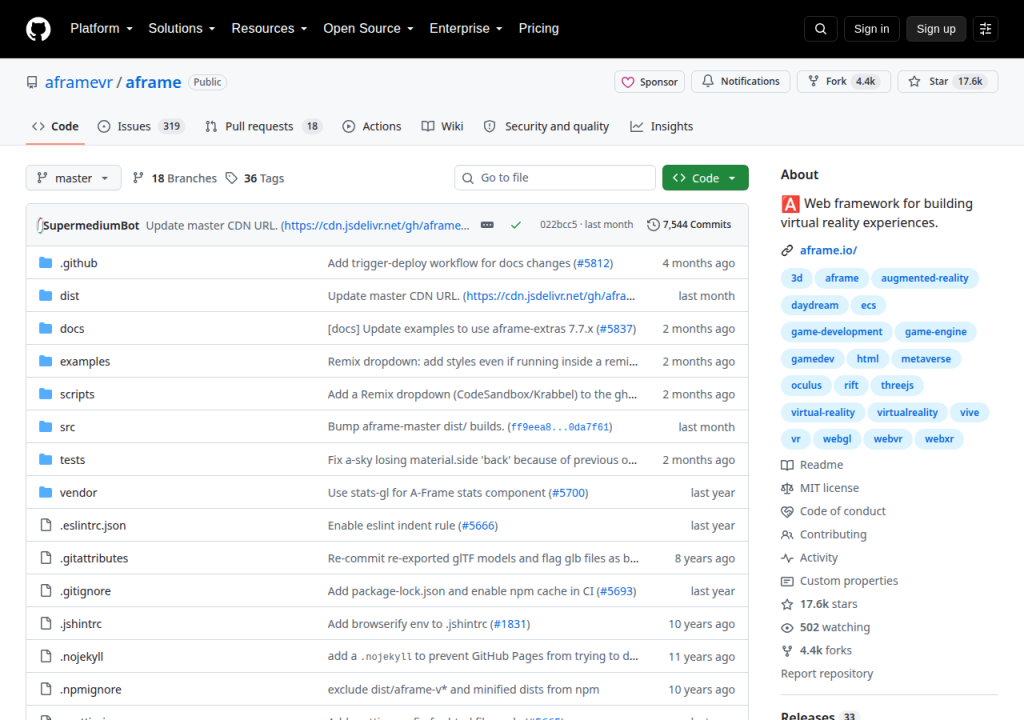1024x720 pixels.
Task: Open the src folder
Action: (x=67, y=427)
